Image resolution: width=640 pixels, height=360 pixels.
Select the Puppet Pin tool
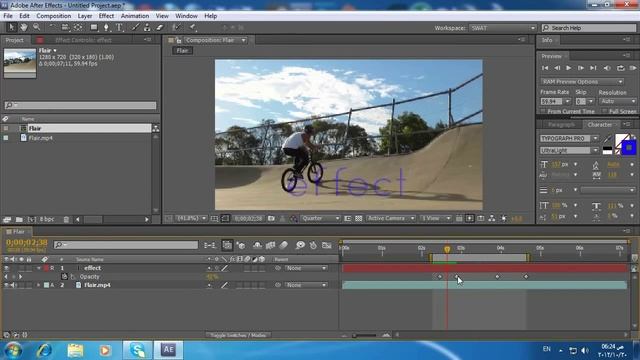point(193,27)
